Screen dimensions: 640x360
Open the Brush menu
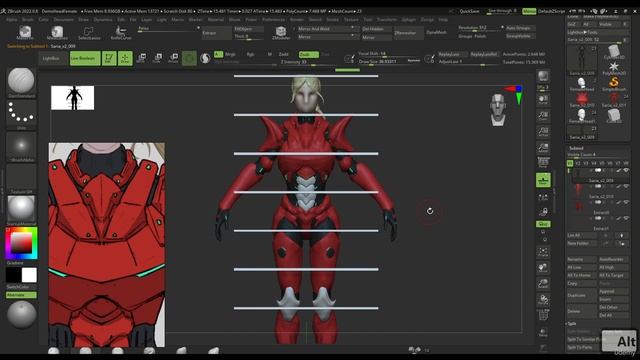tap(28, 20)
